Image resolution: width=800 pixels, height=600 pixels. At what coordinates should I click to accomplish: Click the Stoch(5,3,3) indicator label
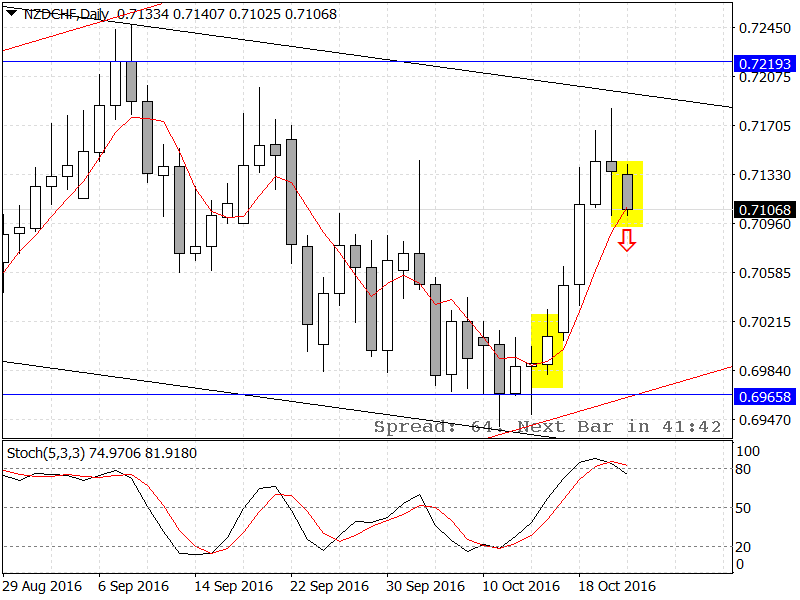46,453
